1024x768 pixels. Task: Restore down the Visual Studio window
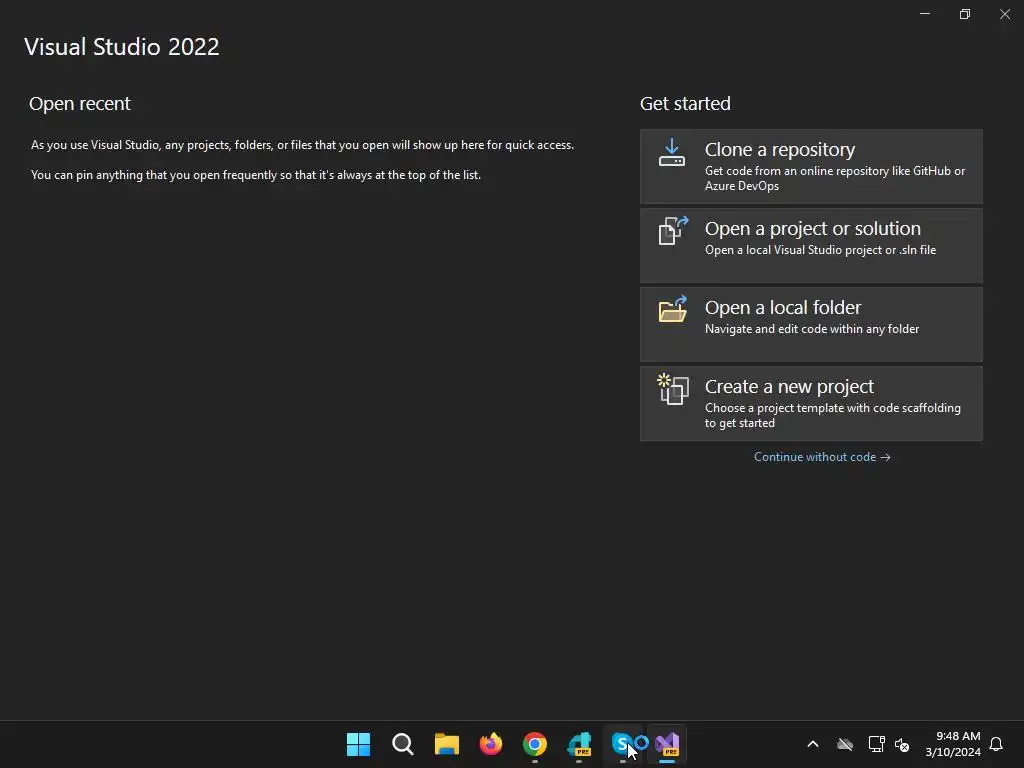tap(965, 14)
